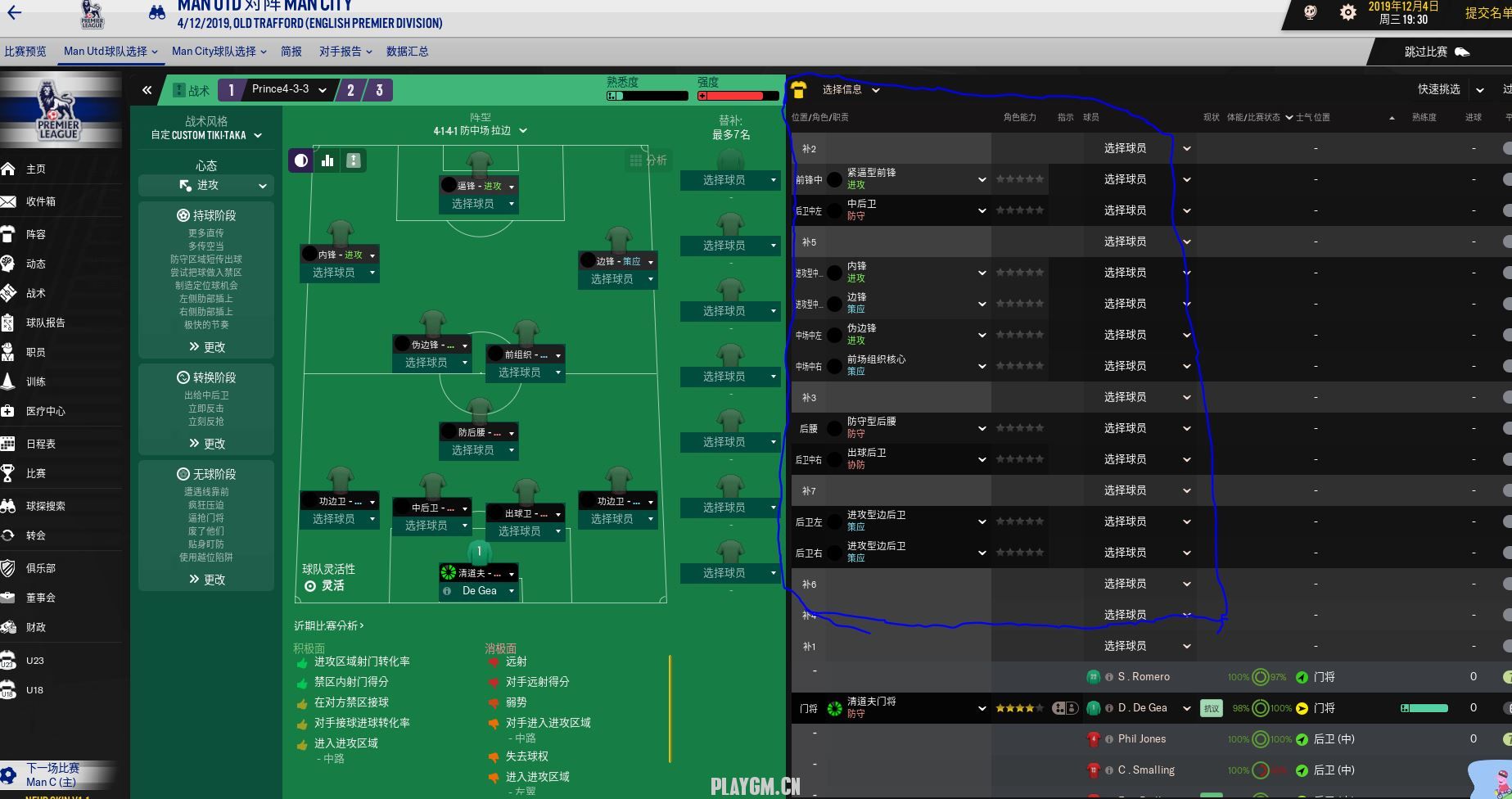Toggle the selection switch on the 后腰 row
This screenshot has width=1512, height=799.
(1507, 429)
